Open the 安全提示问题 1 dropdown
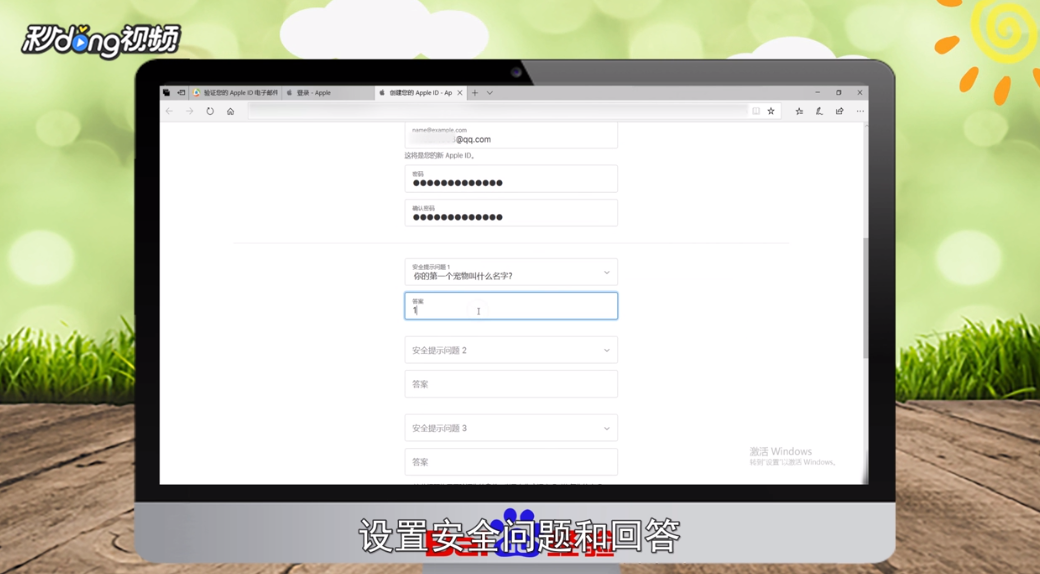This screenshot has width=1040, height=574. [x=511, y=272]
